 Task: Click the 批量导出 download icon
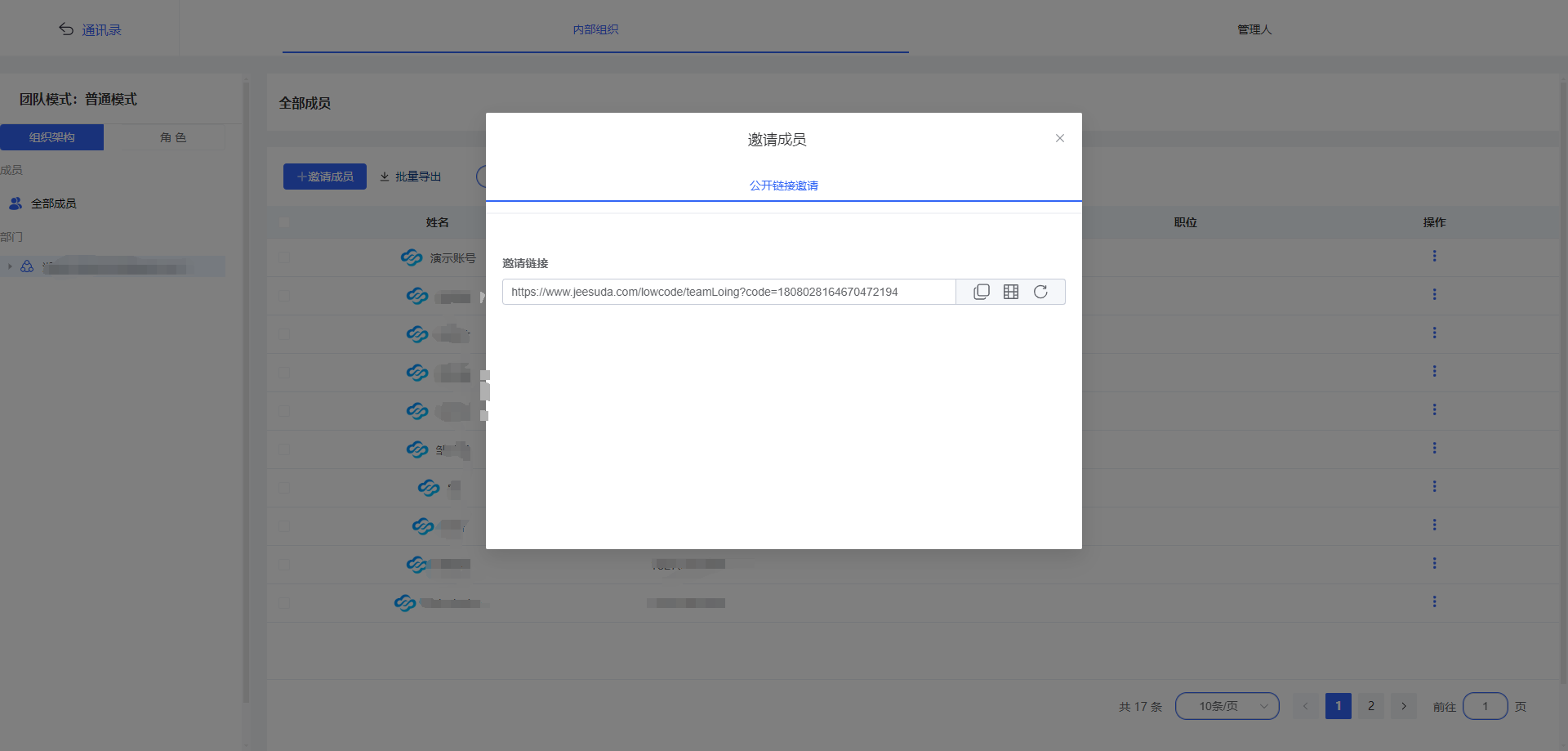point(385,177)
